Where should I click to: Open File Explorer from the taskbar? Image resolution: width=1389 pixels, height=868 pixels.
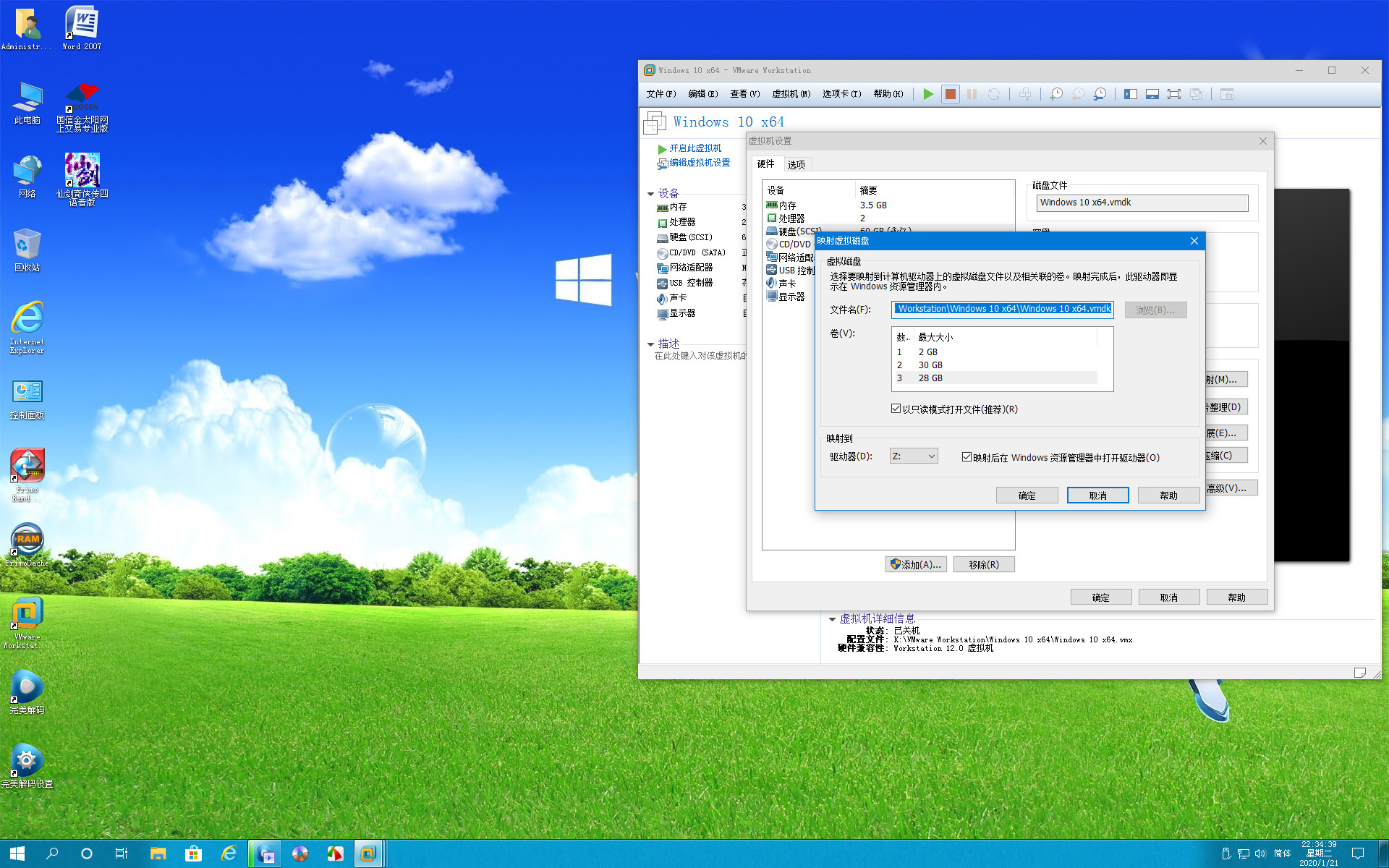(x=158, y=854)
